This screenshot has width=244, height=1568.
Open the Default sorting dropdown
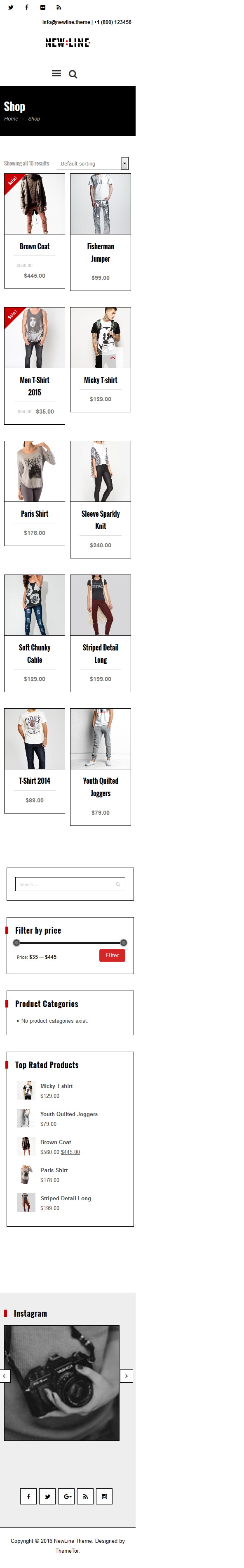pyautogui.click(x=92, y=163)
